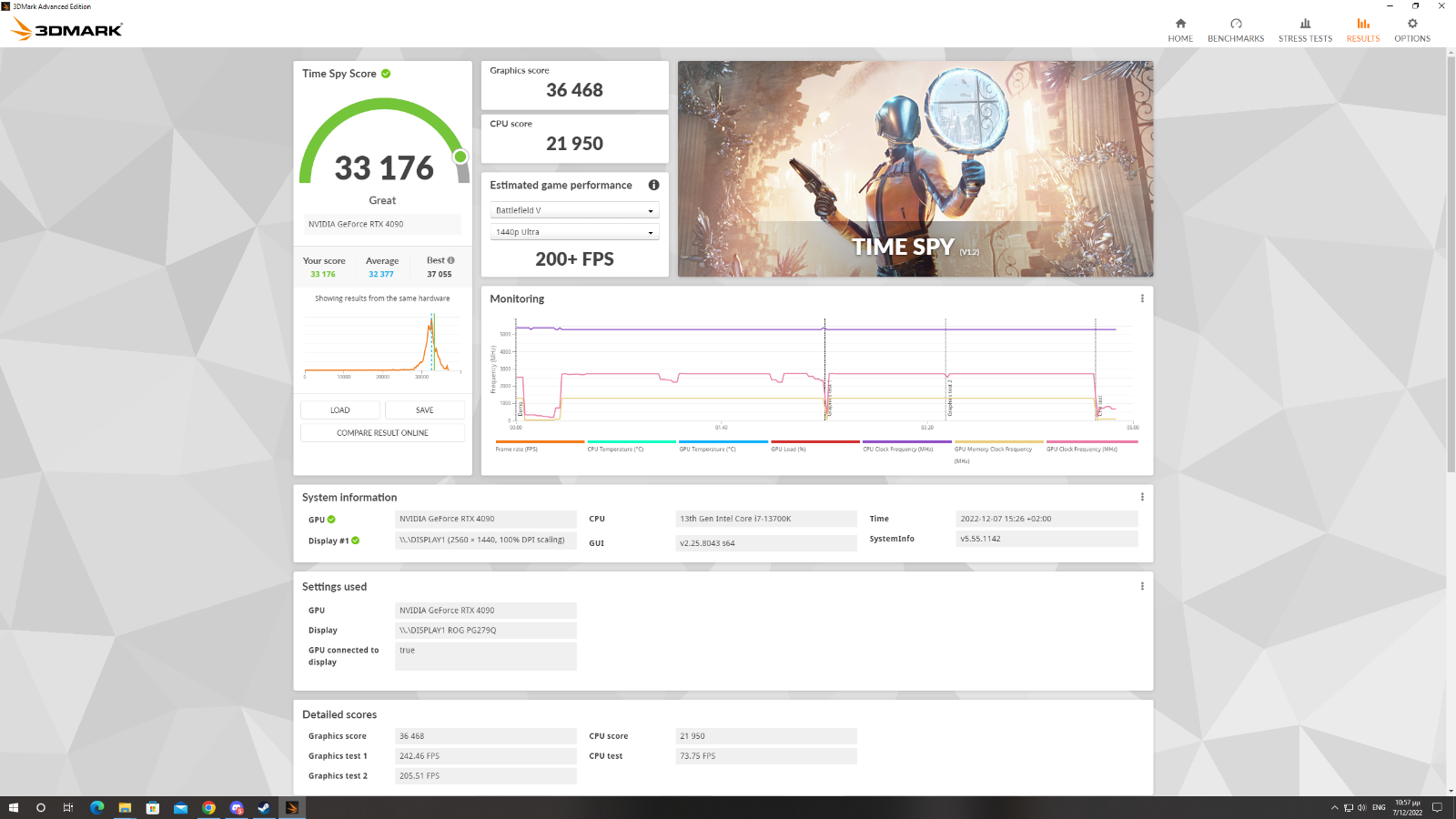This screenshot has width=1456, height=819.
Task: Show hidden system tray icons
Action: [1335, 808]
